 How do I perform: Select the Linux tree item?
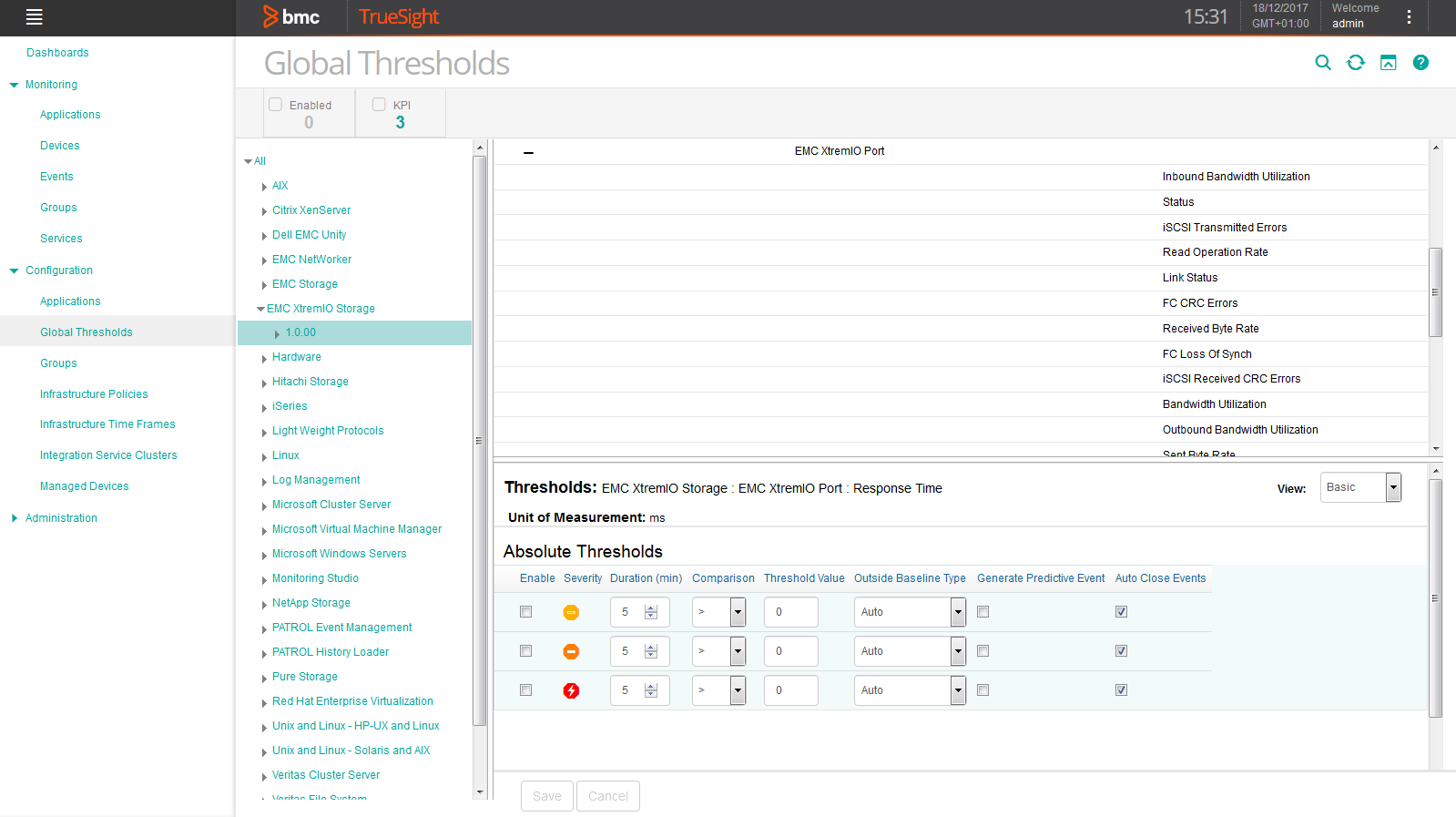(x=286, y=455)
